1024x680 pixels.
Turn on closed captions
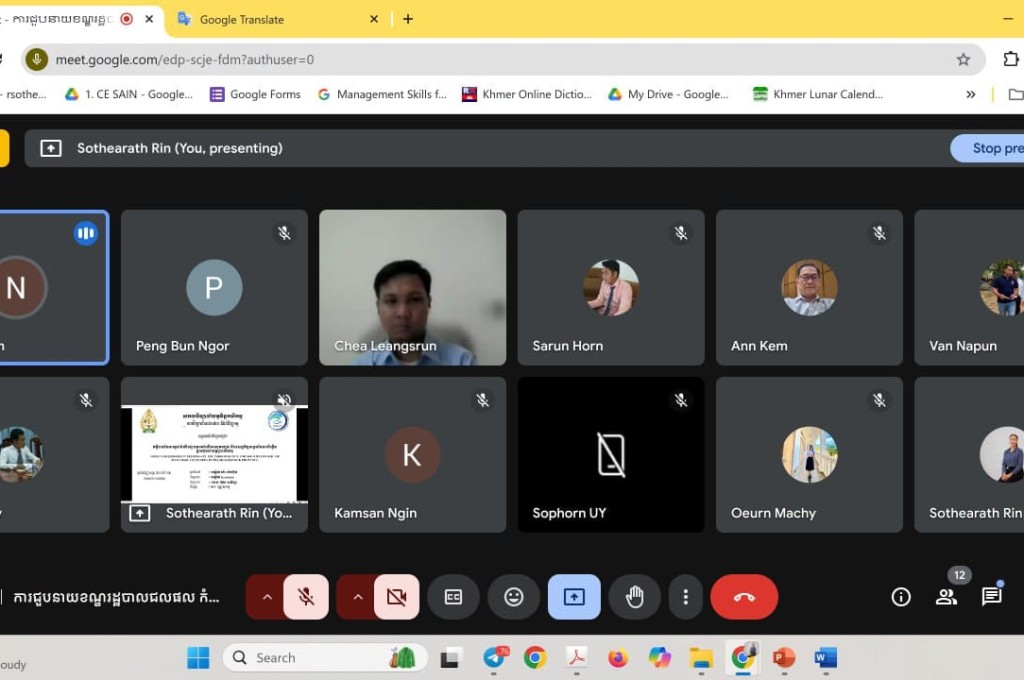tap(453, 596)
